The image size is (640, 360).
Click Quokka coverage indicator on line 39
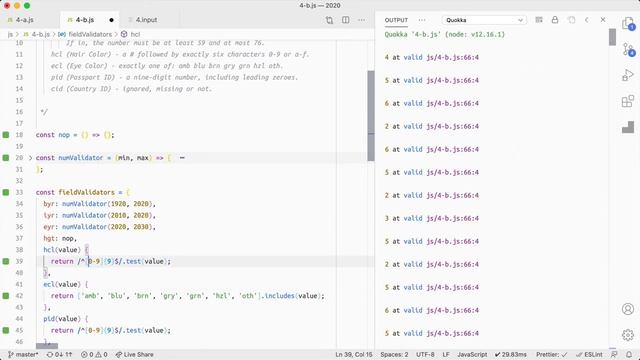pos(6,261)
